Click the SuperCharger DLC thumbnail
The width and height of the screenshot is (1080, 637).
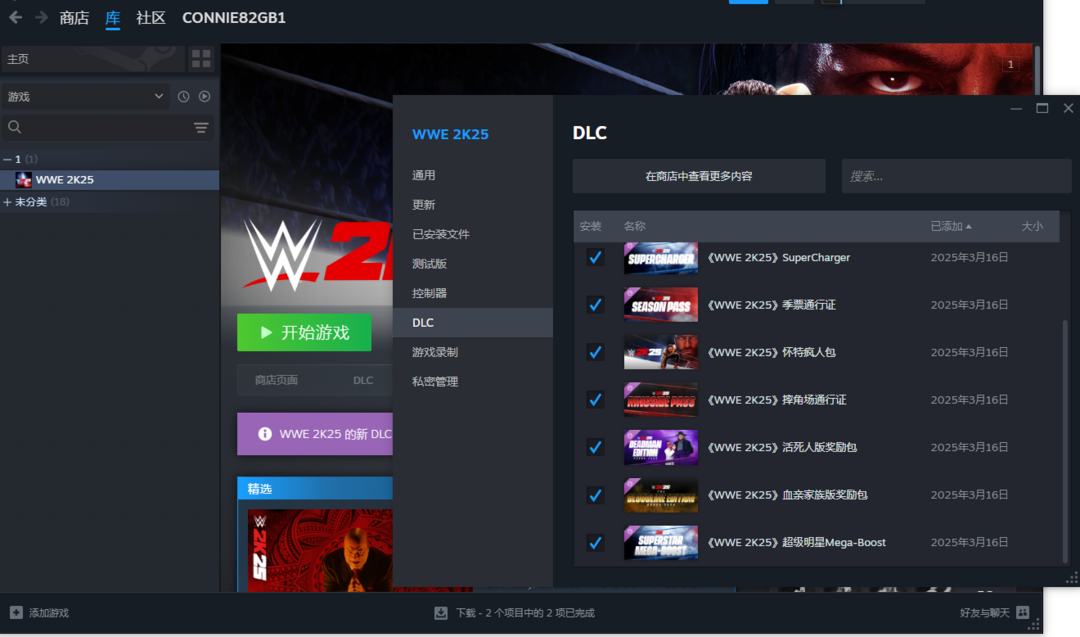point(661,258)
